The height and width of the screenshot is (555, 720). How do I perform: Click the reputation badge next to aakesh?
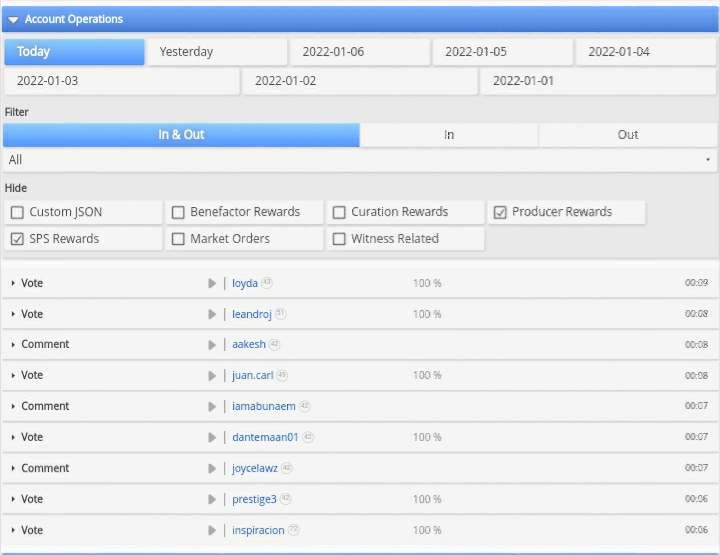(275, 343)
